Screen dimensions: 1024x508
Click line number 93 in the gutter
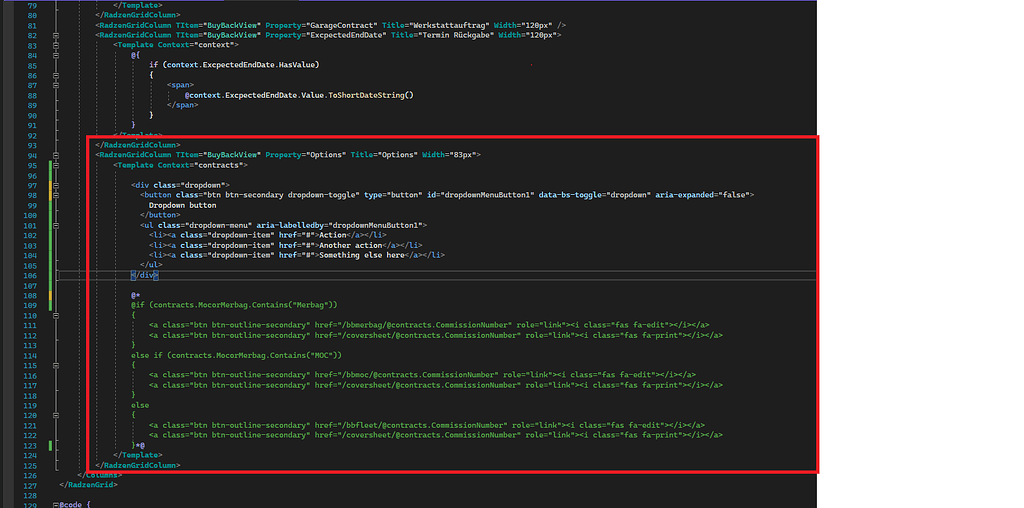click(x=31, y=145)
